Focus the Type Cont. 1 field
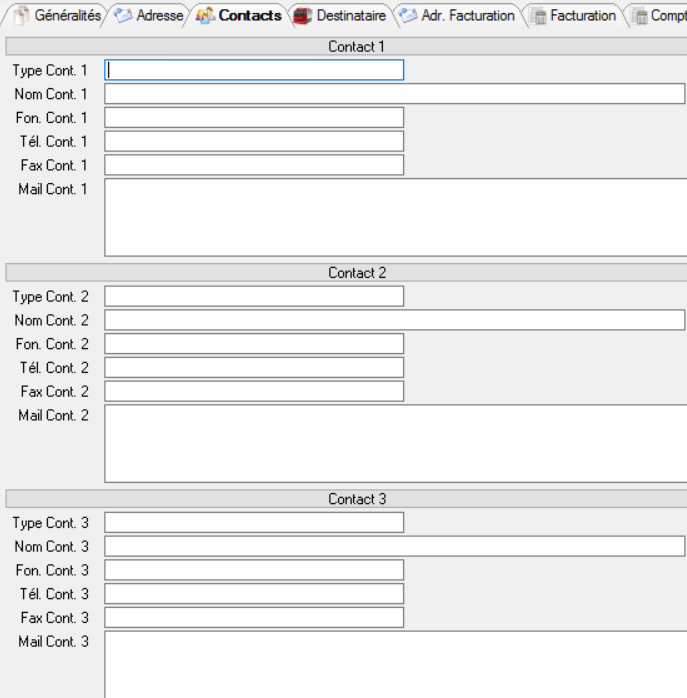Viewport: 687px width, 698px height. click(x=254, y=70)
